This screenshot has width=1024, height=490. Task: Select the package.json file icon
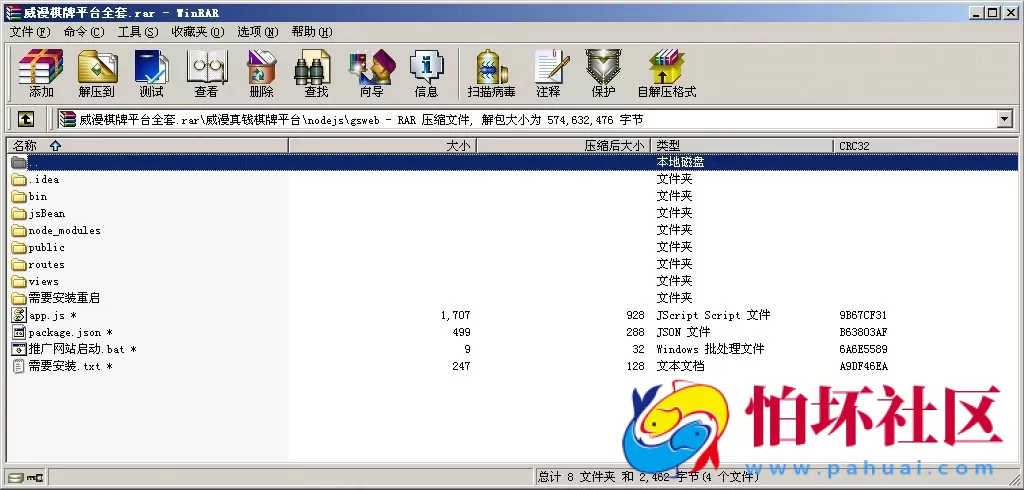click(x=19, y=332)
